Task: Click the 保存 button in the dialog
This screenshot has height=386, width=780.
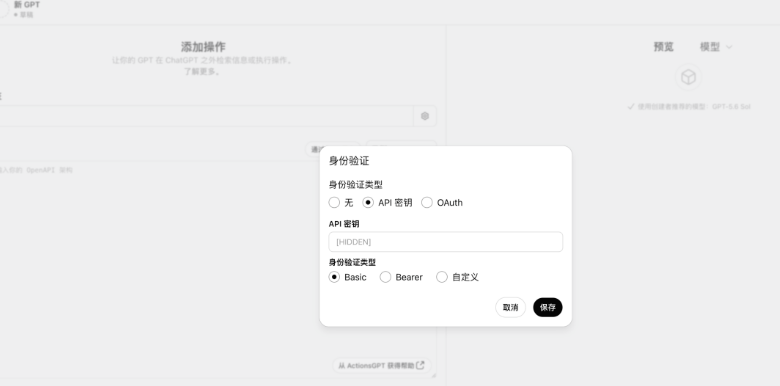Action: 548,307
